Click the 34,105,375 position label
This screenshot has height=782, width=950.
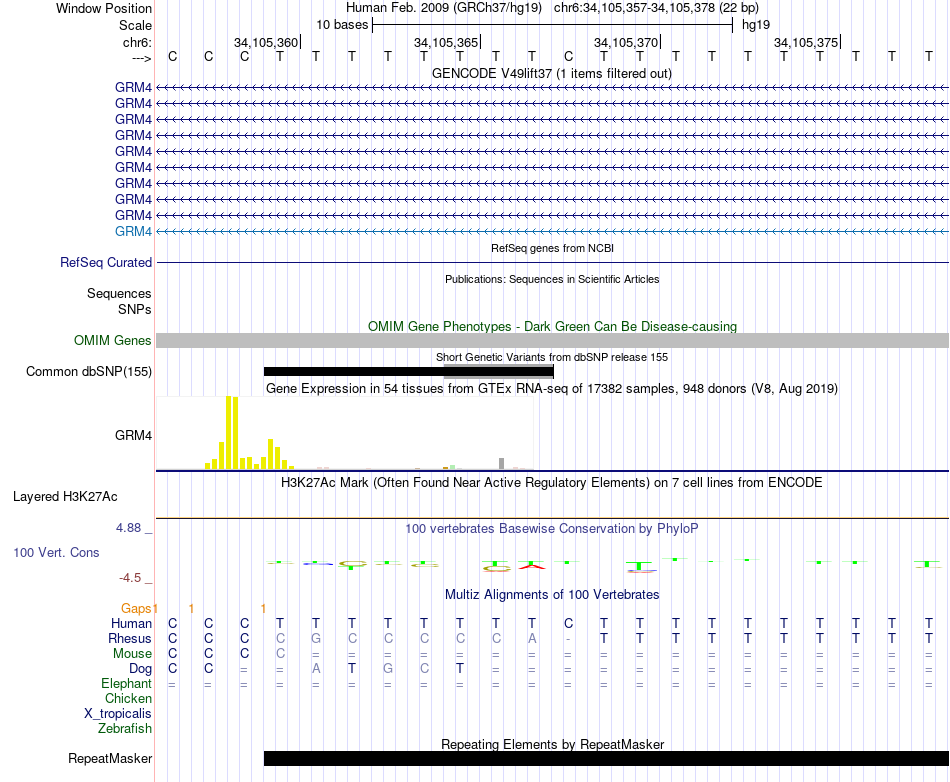click(x=806, y=42)
